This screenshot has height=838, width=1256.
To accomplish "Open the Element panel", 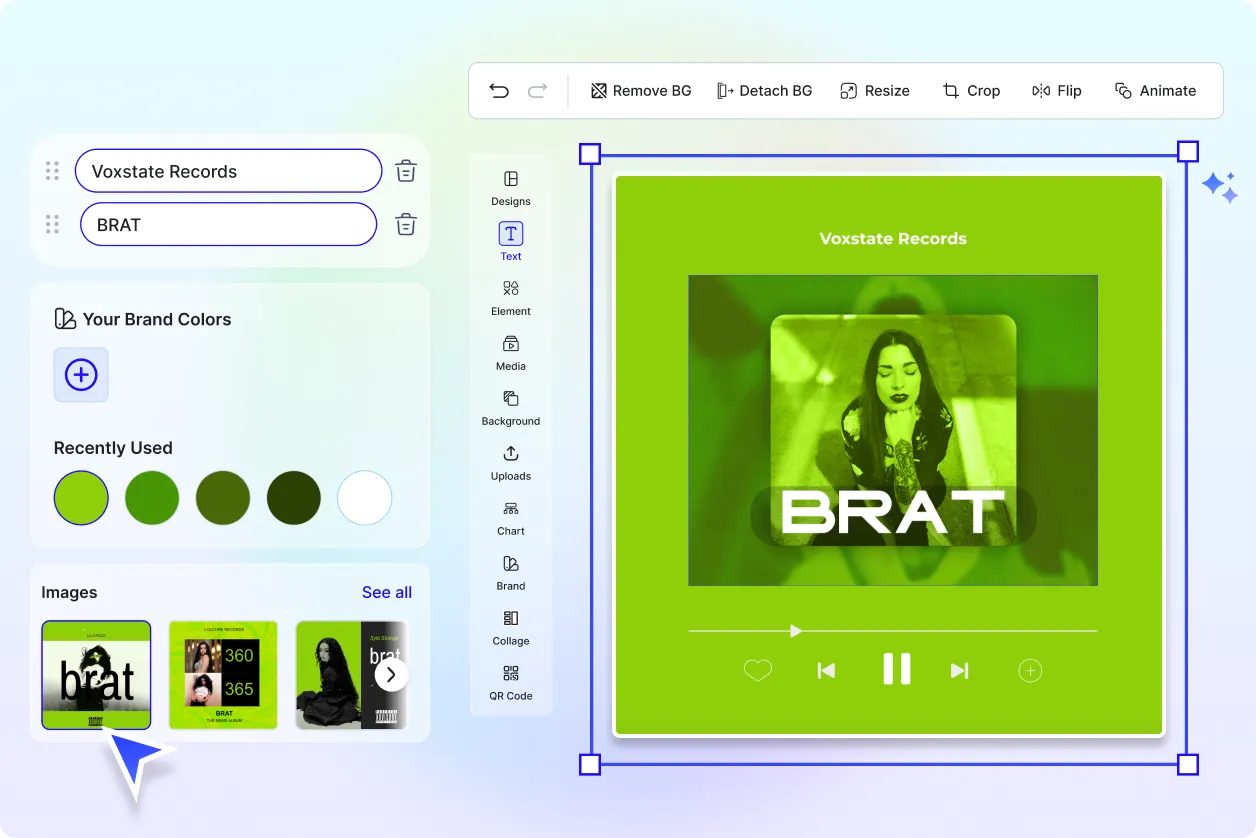I will pos(510,298).
